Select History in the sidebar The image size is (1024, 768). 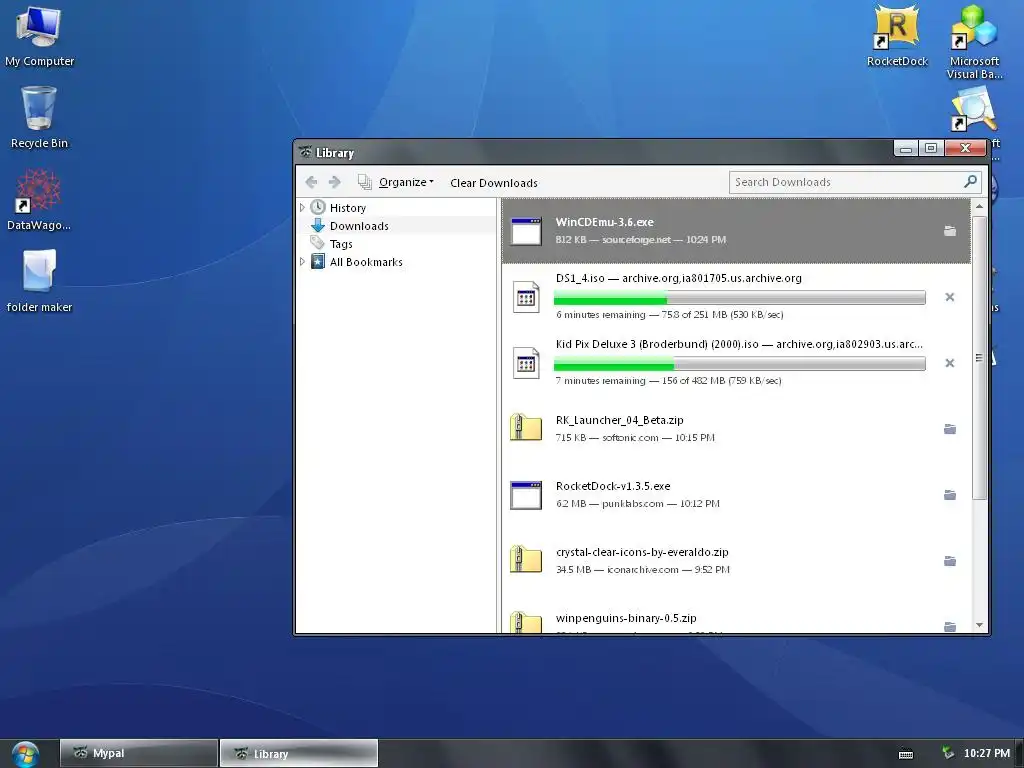[347, 208]
